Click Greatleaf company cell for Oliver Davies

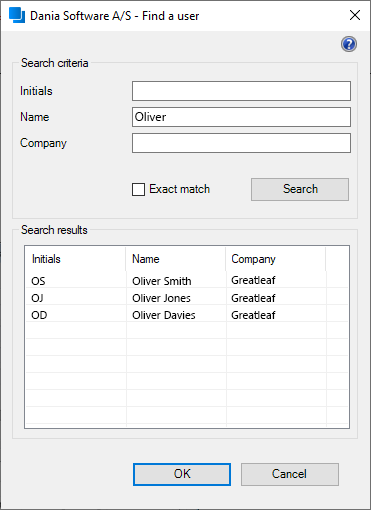253,315
